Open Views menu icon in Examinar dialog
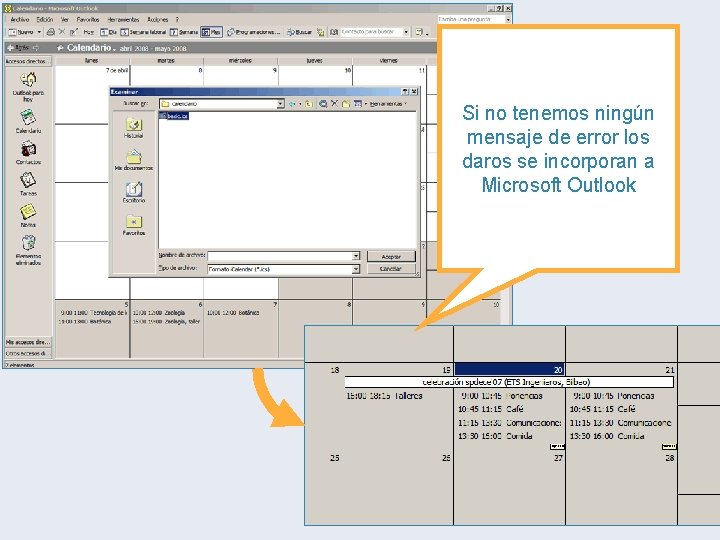The height and width of the screenshot is (540, 720). [x=358, y=104]
